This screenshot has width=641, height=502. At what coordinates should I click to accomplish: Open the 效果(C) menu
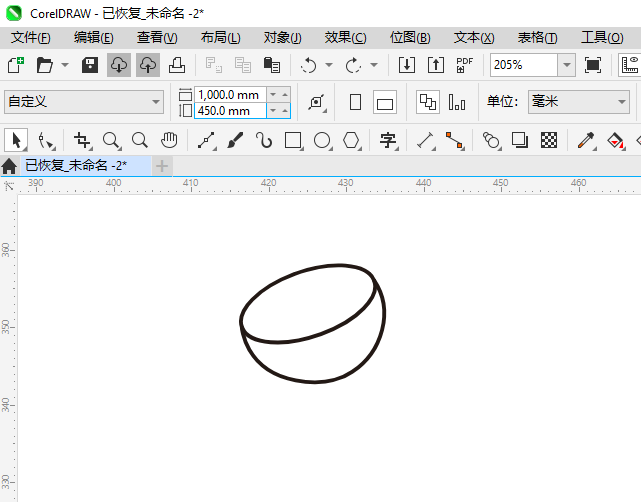coord(345,37)
